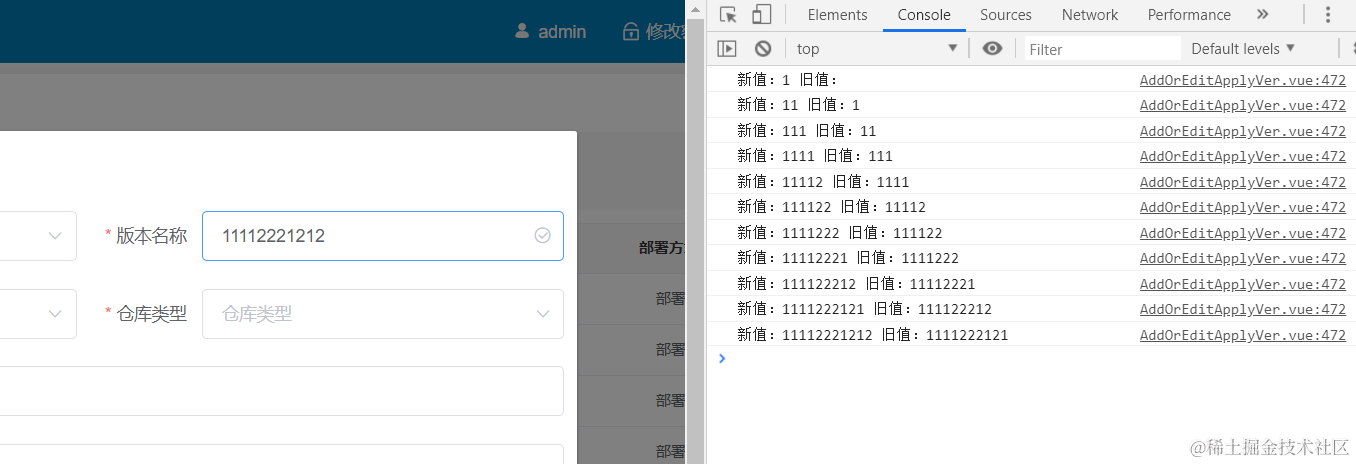Open source link for log 新值：1111222121

point(1243,309)
